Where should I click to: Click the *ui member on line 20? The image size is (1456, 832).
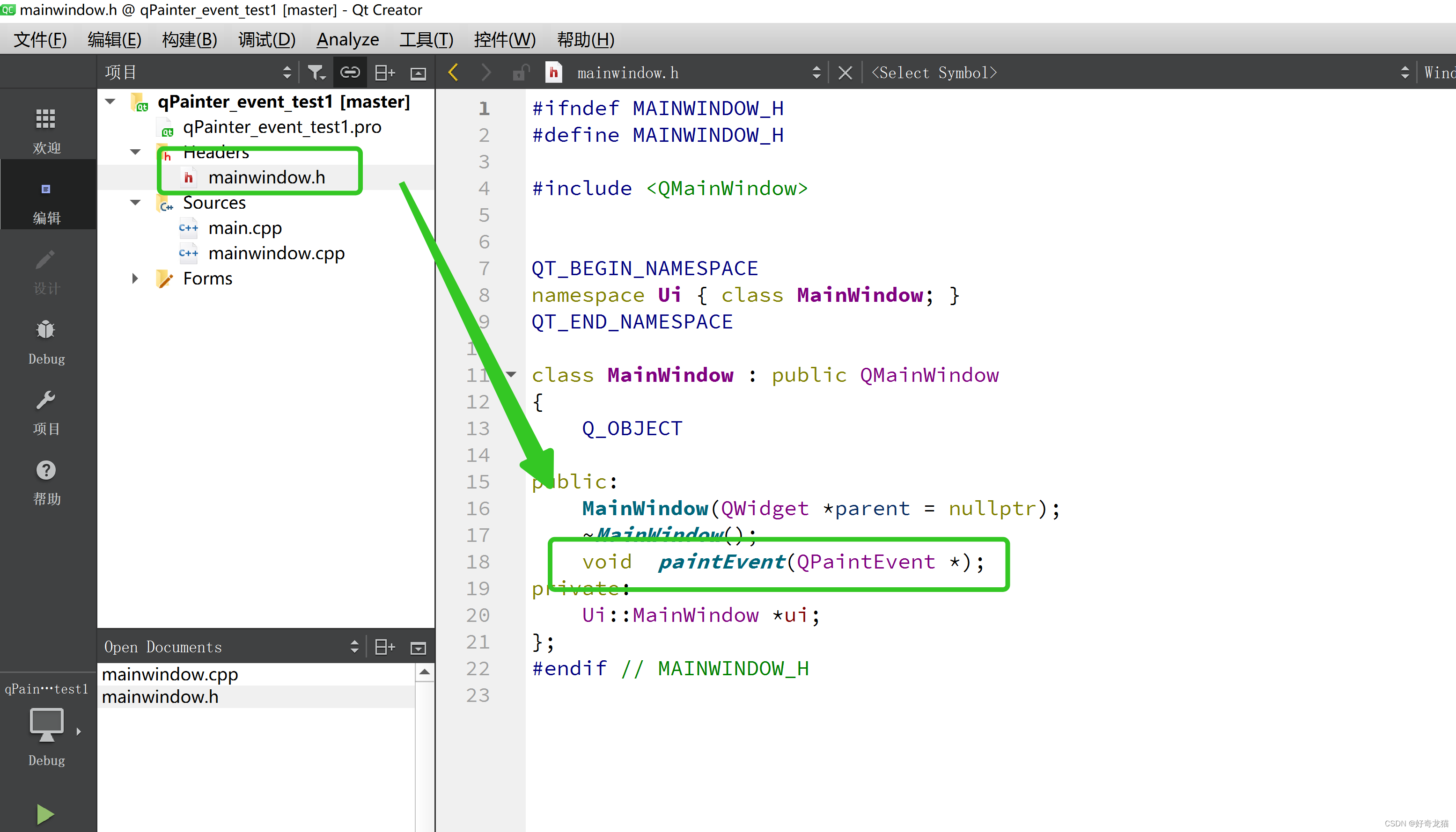point(791,615)
